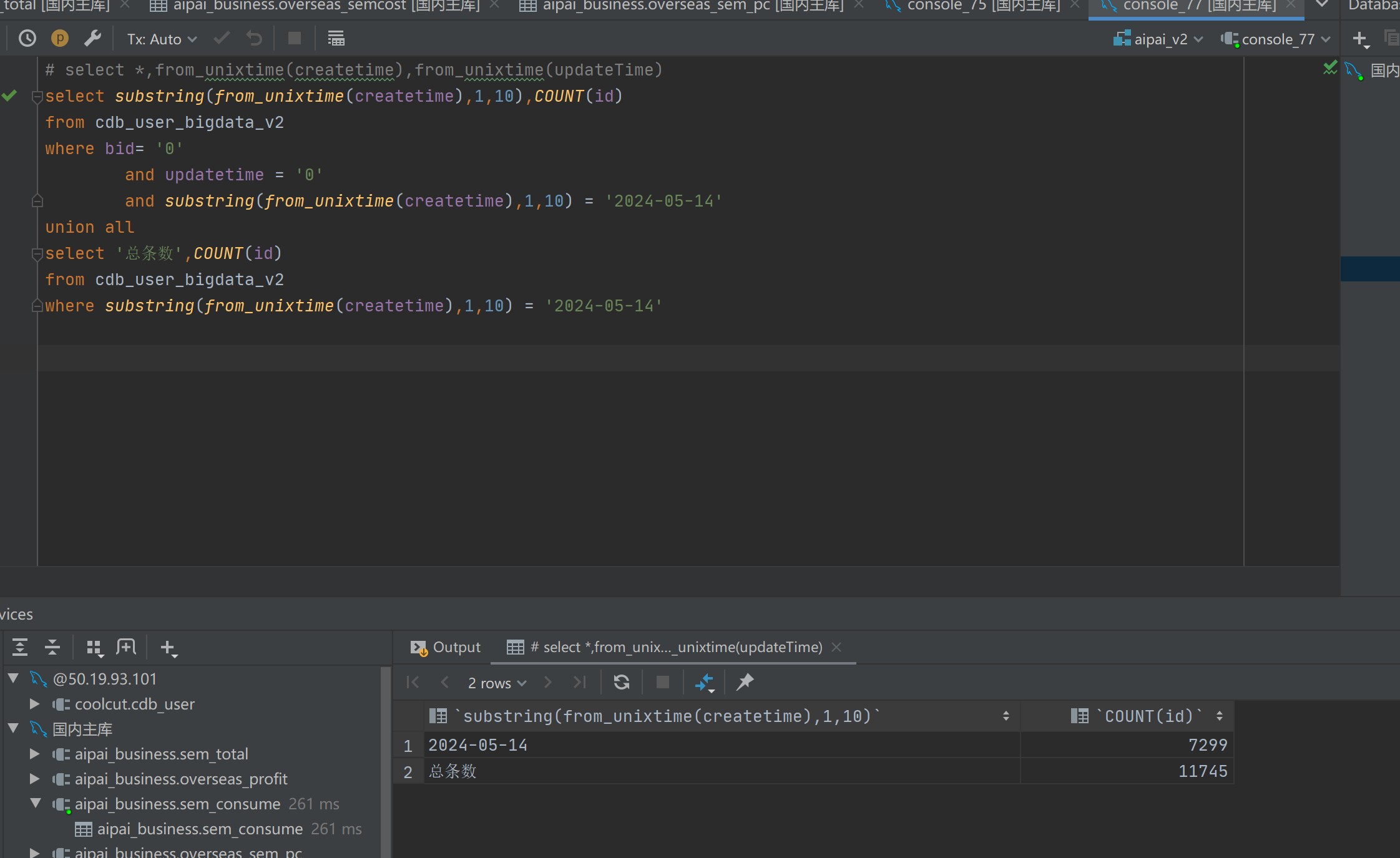The width and height of the screenshot is (1400, 858).
Task: Go to next page of results
Action: click(548, 682)
